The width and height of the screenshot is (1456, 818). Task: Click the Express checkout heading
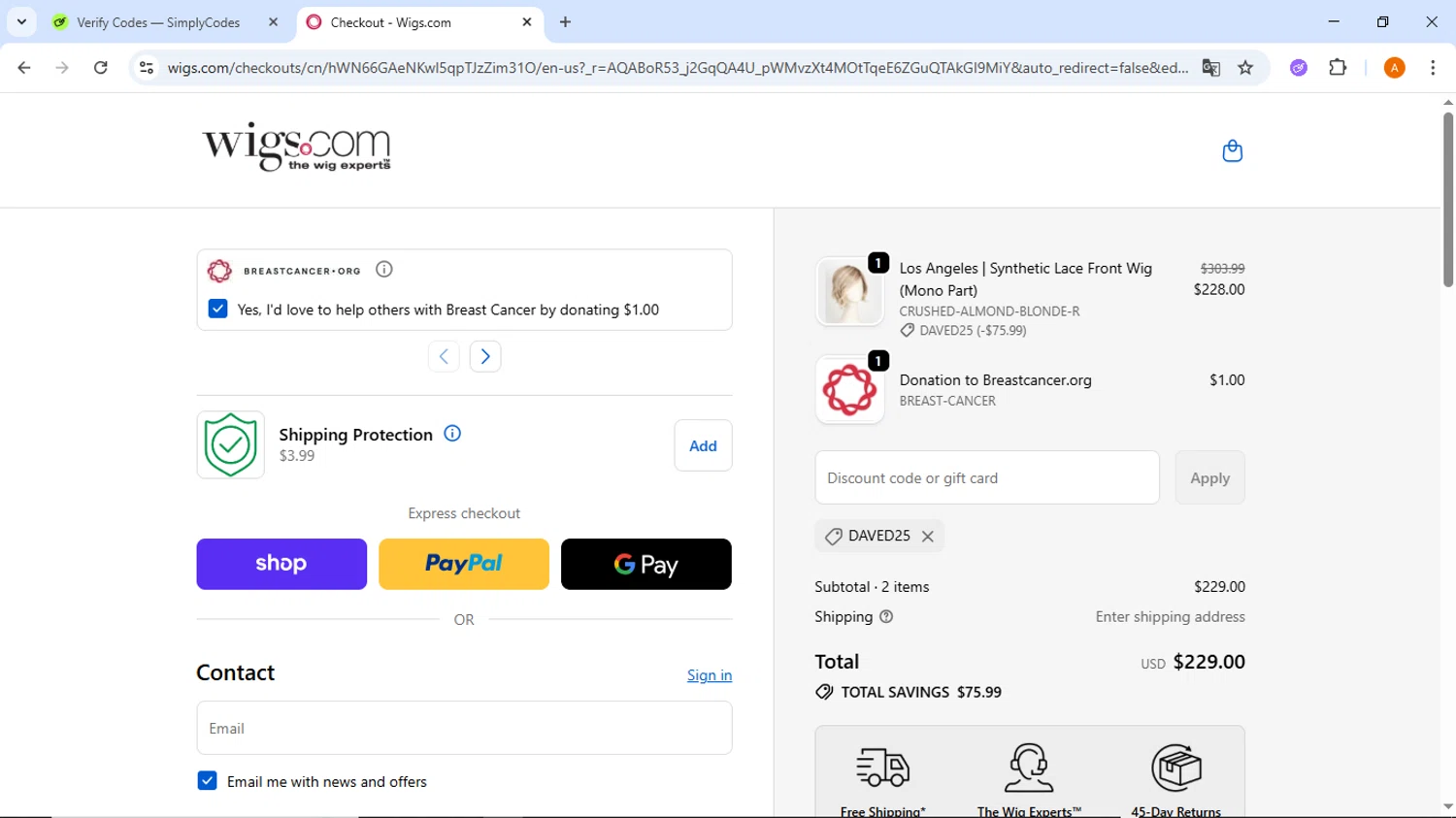coord(464,513)
